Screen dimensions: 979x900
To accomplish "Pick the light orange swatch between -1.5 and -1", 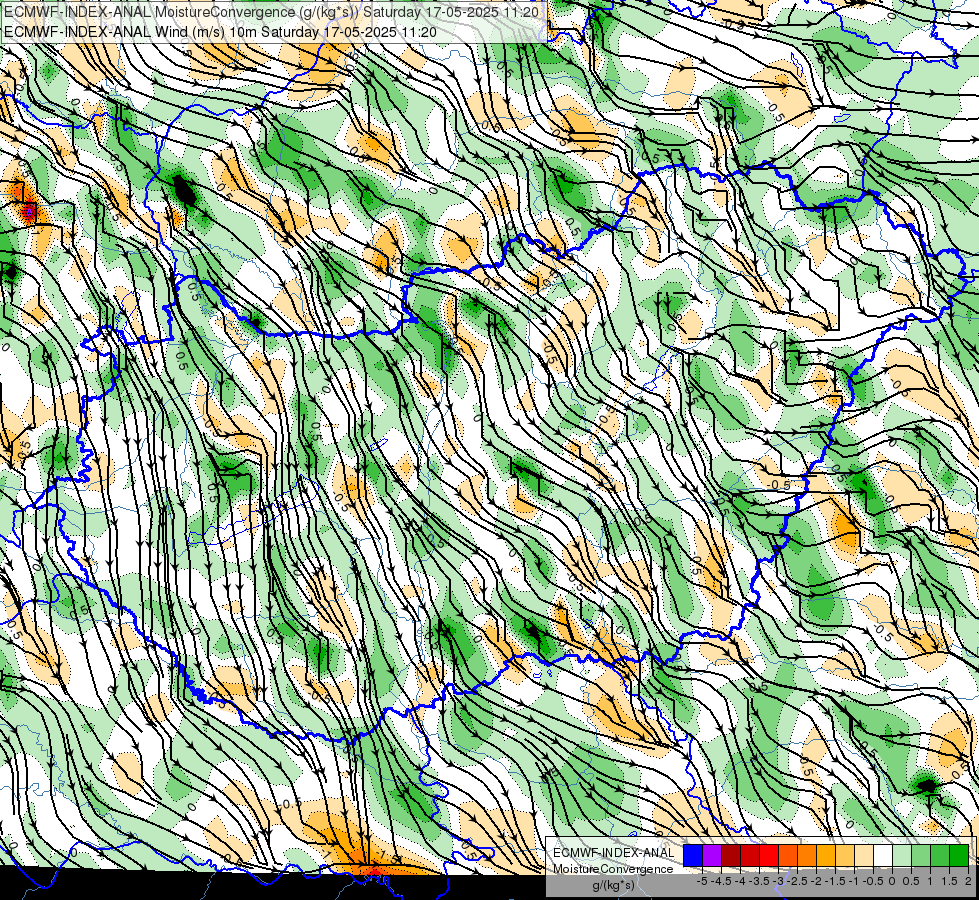I will [845, 855].
